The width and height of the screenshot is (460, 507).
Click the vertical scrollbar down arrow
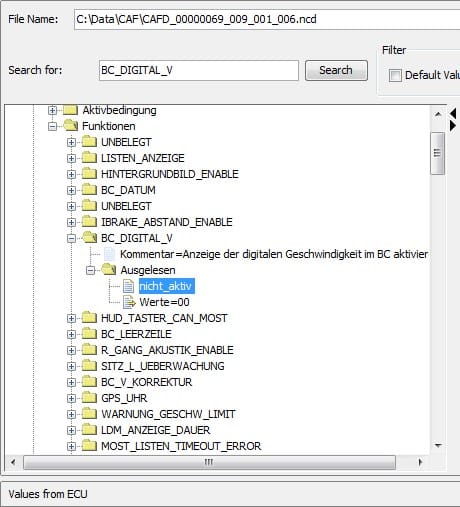tap(438, 445)
